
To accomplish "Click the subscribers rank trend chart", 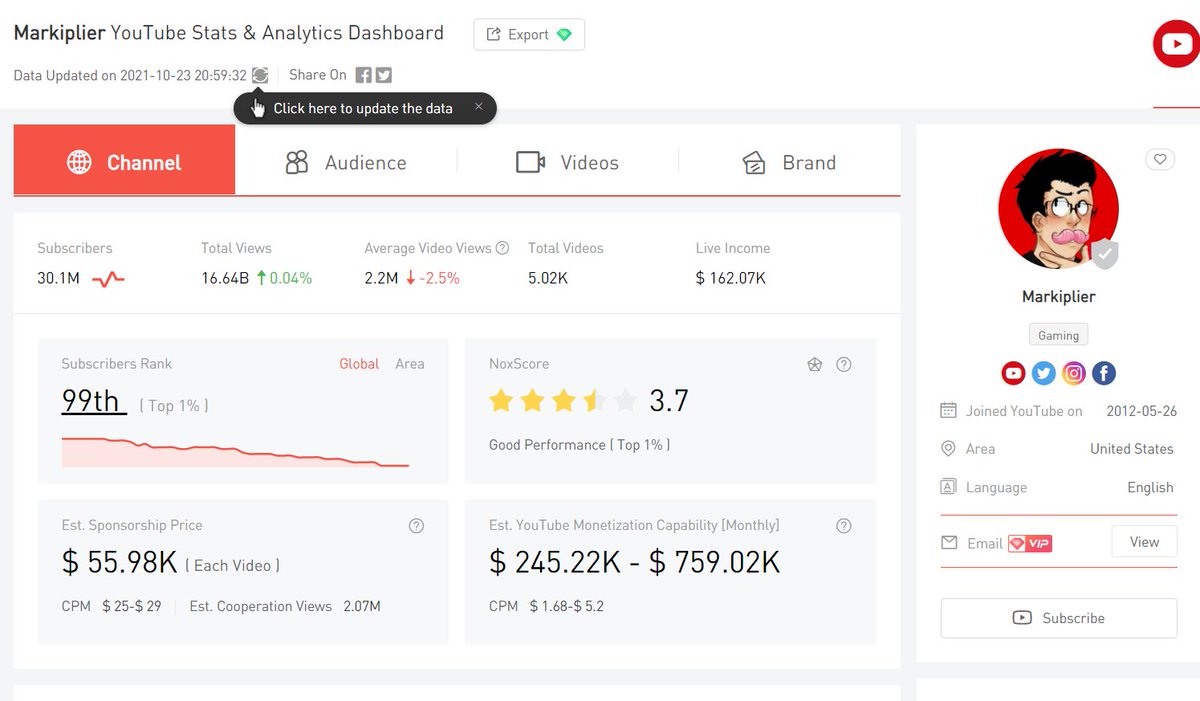I will click(235, 452).
